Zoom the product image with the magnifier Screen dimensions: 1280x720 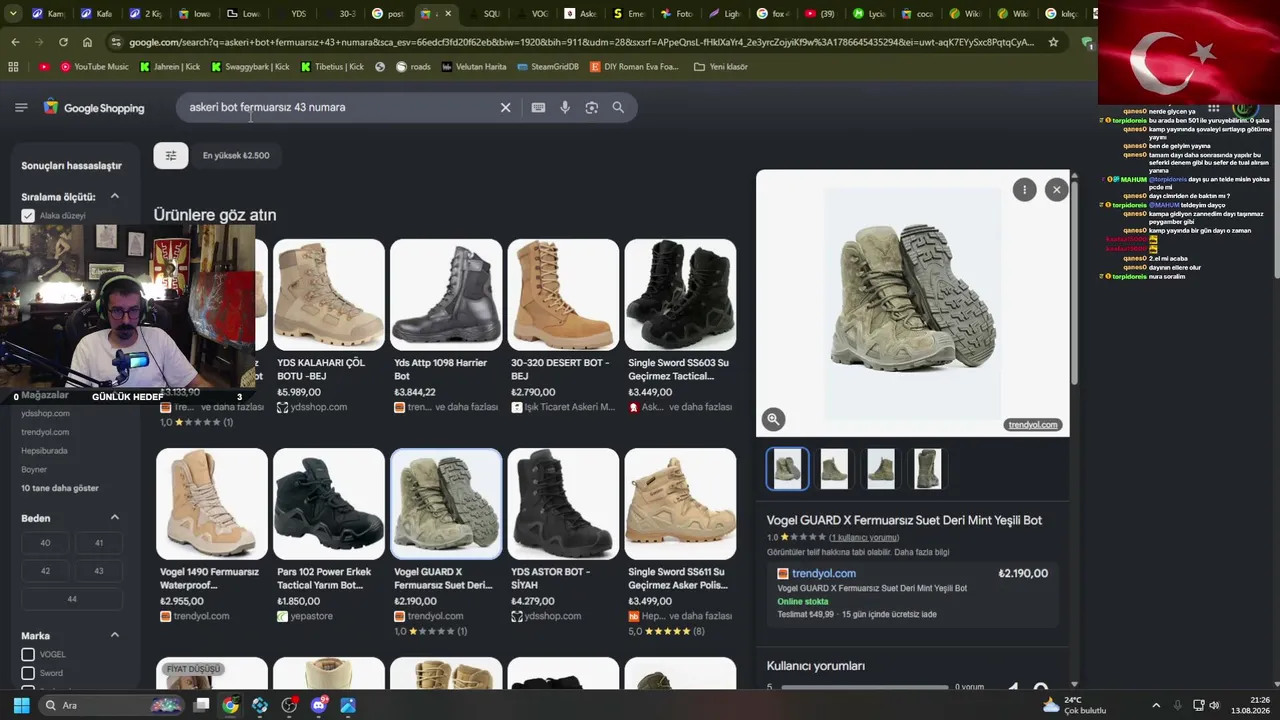click(773, 420)
